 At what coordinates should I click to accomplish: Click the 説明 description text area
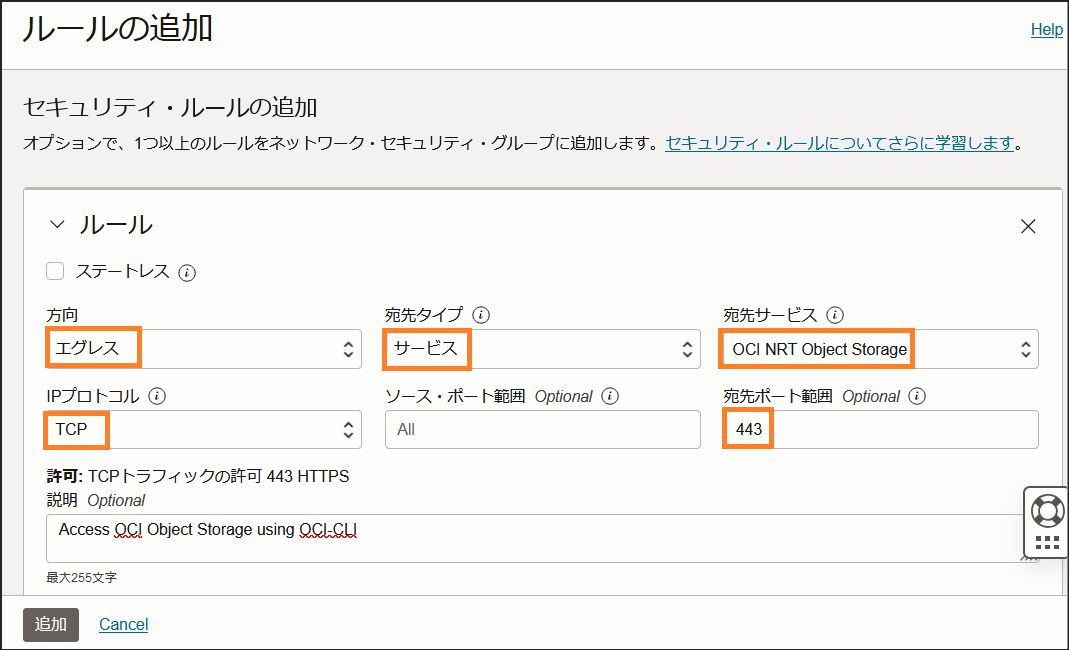542,538
